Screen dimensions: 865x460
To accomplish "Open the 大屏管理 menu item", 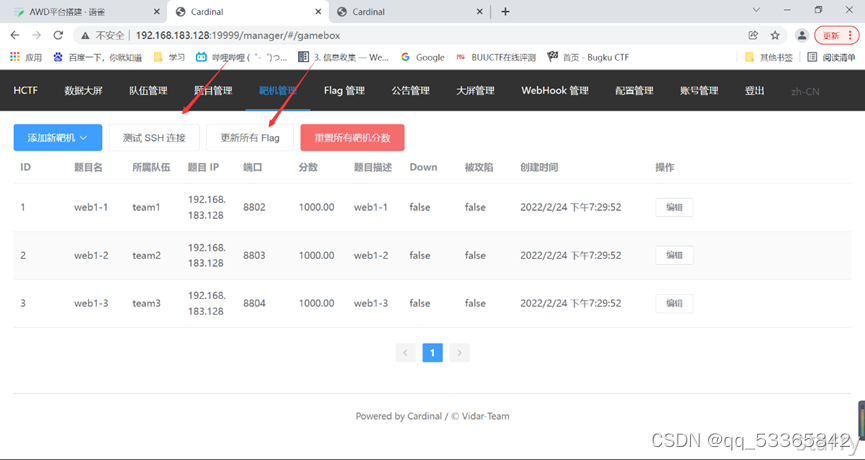I will click(475, 90).
